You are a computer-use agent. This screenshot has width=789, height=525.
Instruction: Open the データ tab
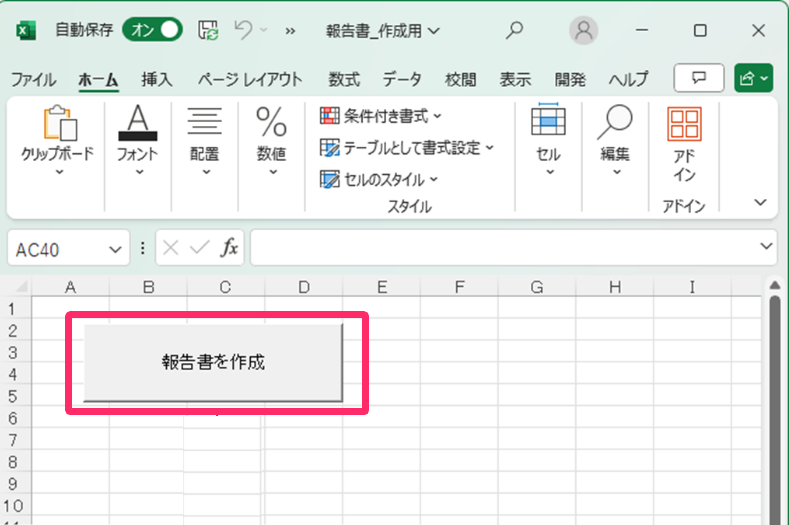click(402, 80)
